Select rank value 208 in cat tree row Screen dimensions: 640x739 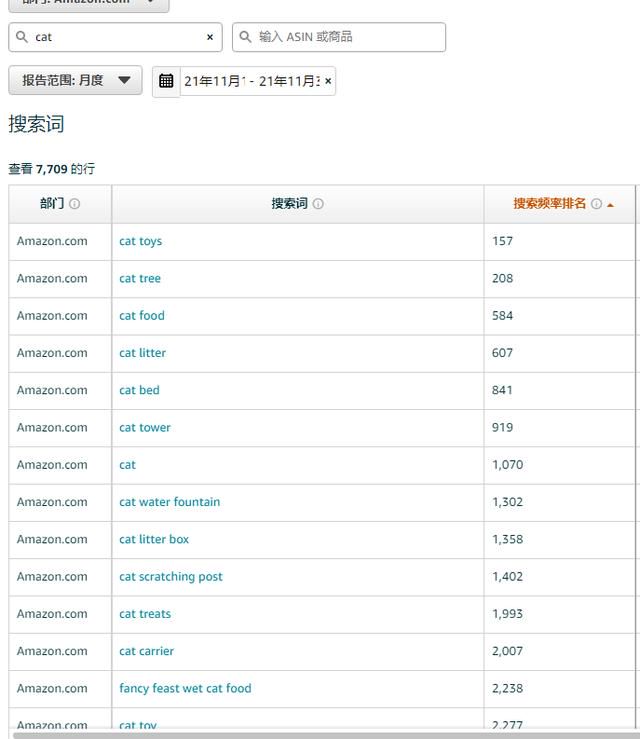(x=502, y=278)
